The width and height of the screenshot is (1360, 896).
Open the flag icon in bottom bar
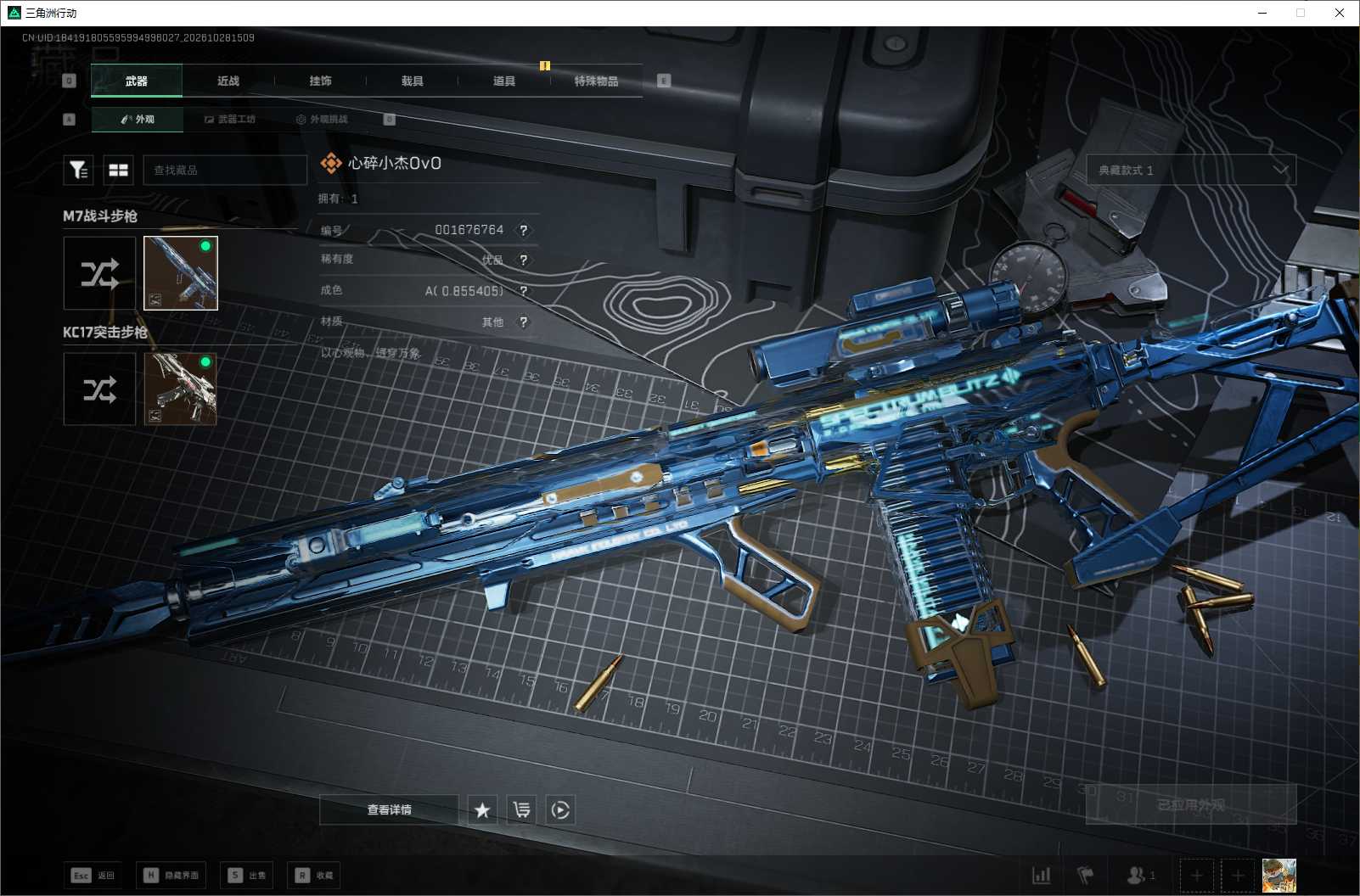(1085, 875)
